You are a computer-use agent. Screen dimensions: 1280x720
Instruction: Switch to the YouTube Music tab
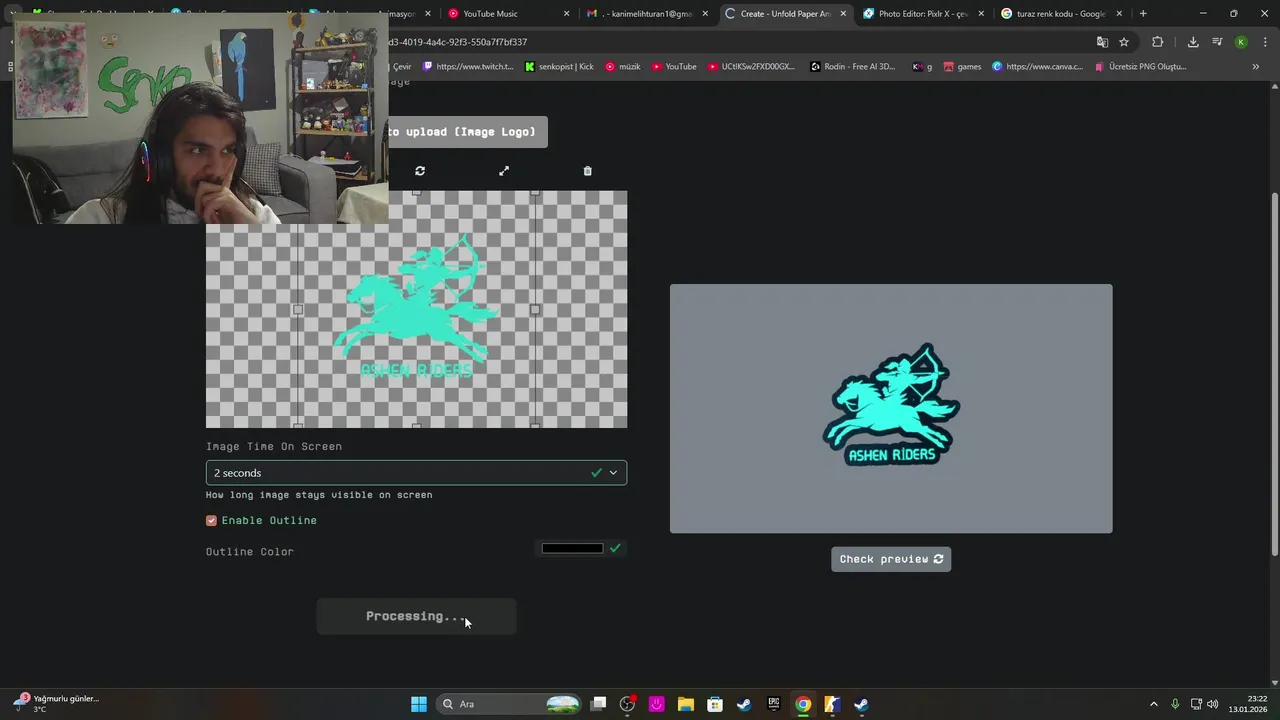tap(508, 14)
